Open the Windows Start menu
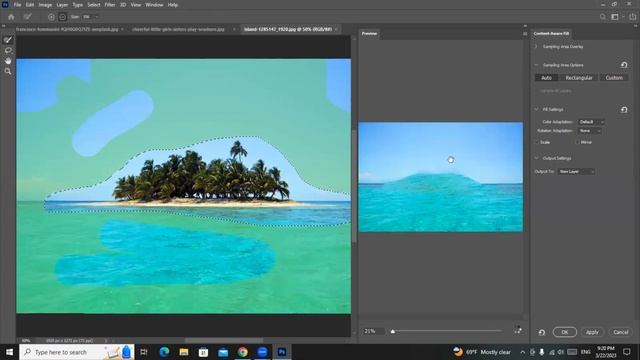 tap(9, 352)
